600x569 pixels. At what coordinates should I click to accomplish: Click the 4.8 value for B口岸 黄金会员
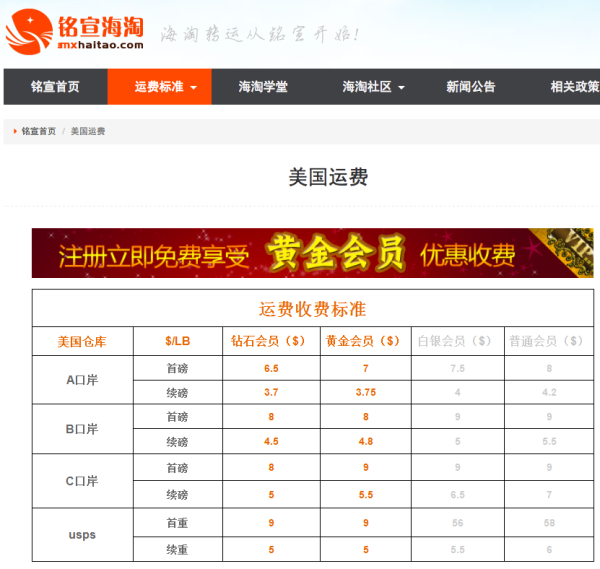(366, 441)
